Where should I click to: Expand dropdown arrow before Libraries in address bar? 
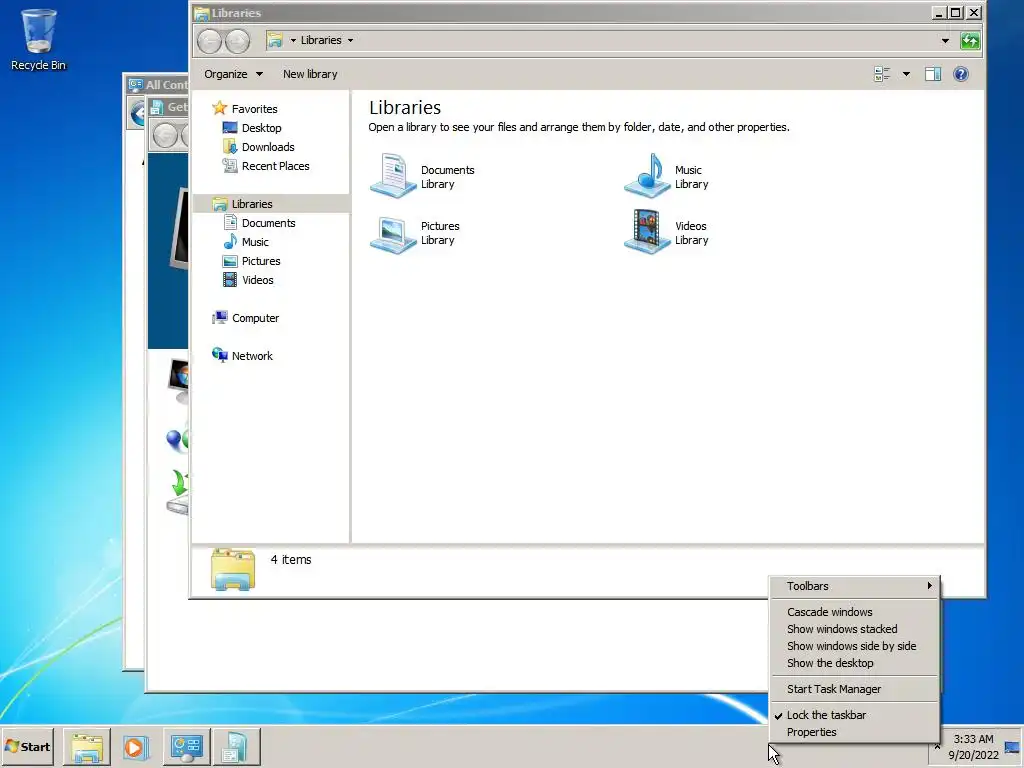pos(293,40)
